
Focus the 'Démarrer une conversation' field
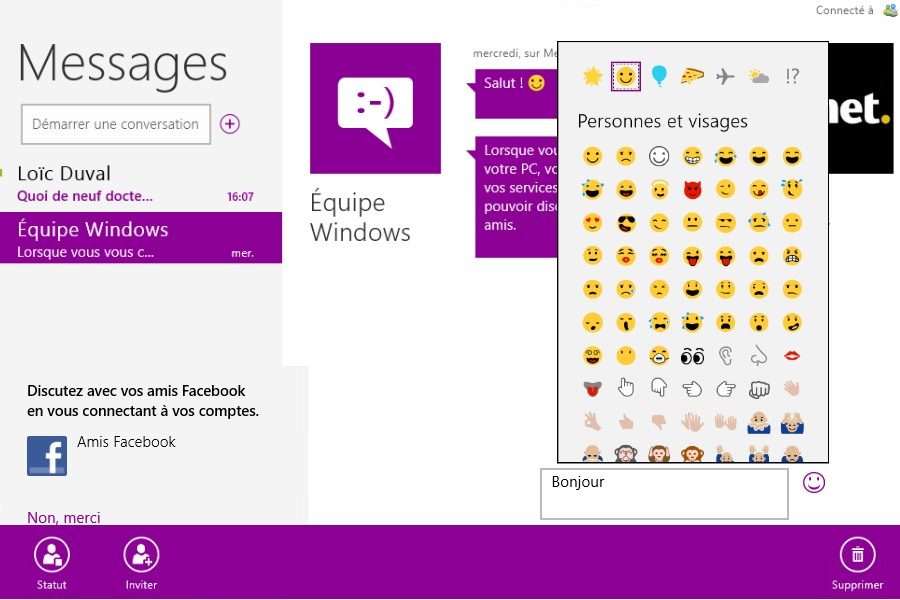(116, 124)
